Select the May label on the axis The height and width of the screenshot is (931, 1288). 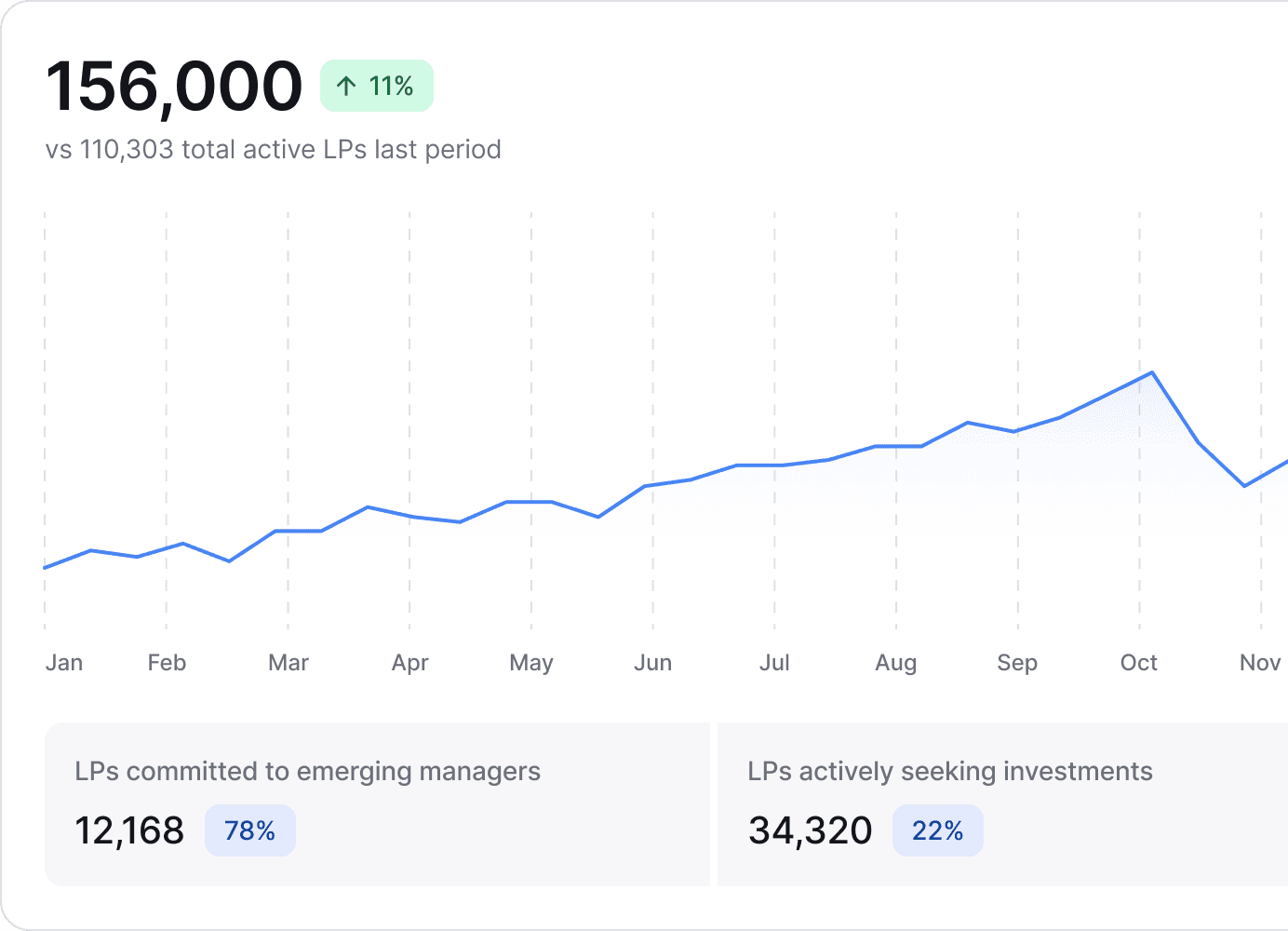531,663
